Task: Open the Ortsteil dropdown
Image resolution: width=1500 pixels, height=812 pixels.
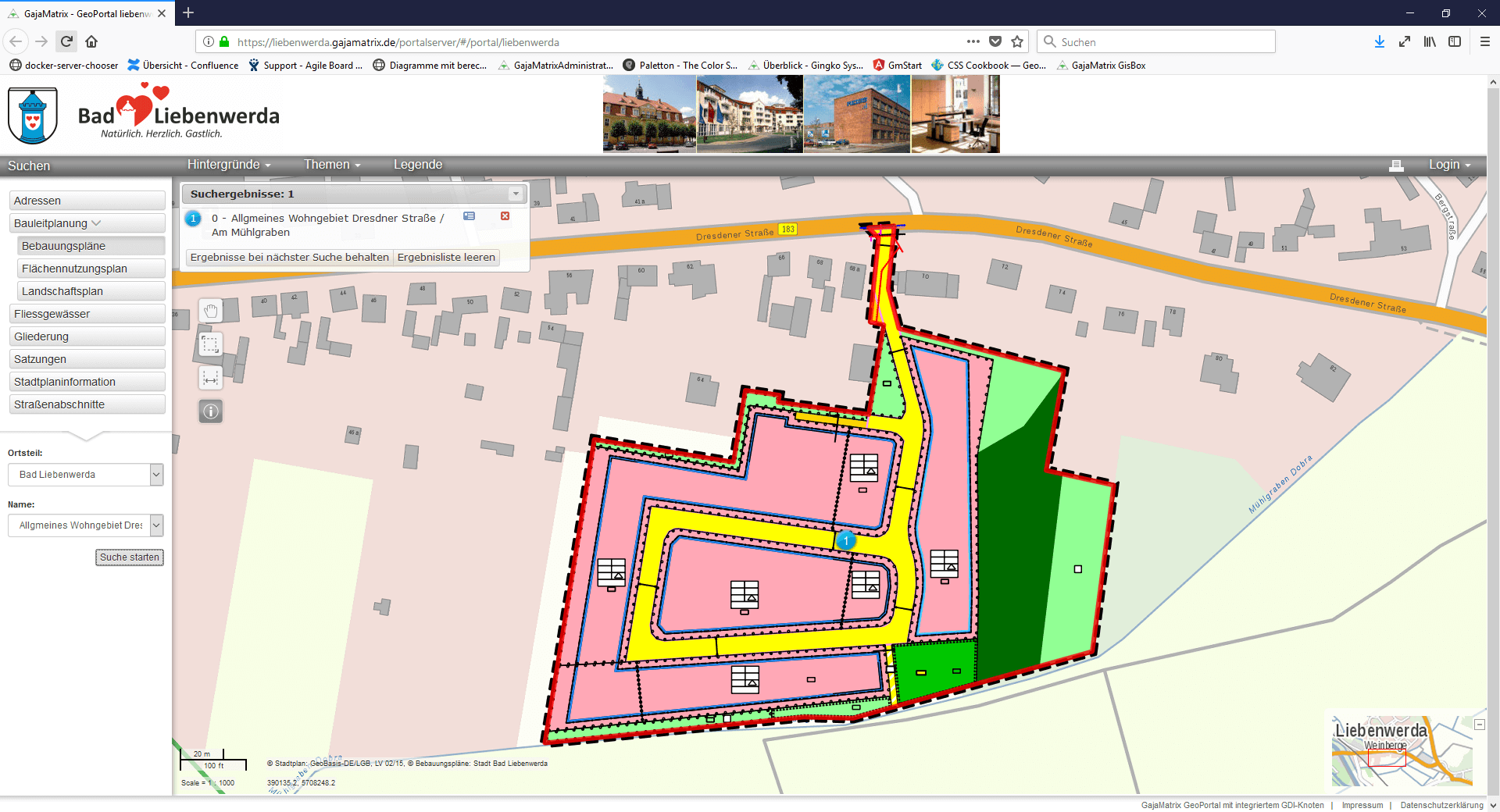Action: coord(156,475)
